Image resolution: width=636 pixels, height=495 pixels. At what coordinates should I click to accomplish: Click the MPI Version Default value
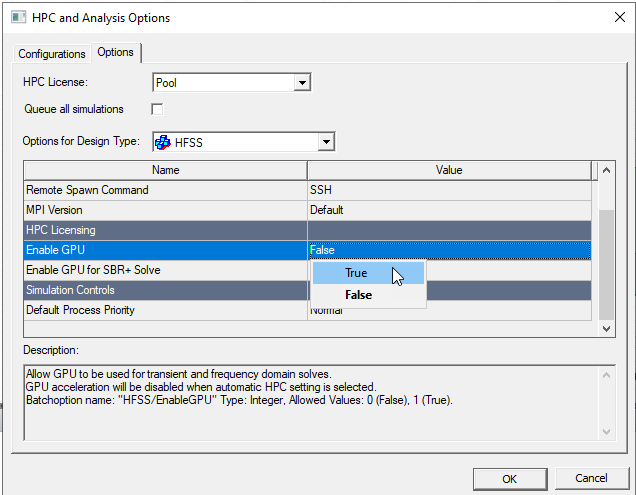(x=326, y=210)
